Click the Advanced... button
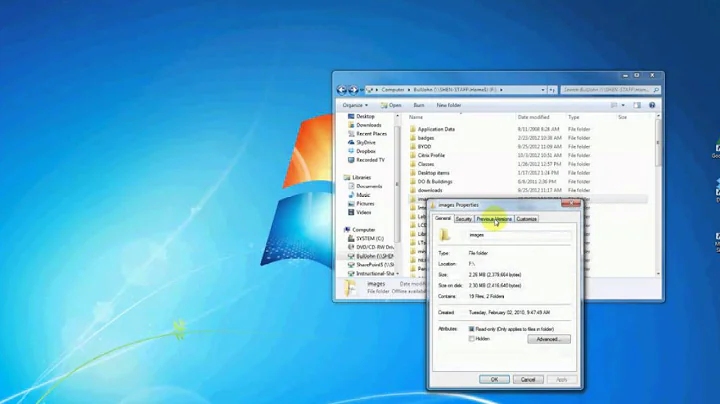The height and width of the screenshot is (404, 720). click(549, 339)
